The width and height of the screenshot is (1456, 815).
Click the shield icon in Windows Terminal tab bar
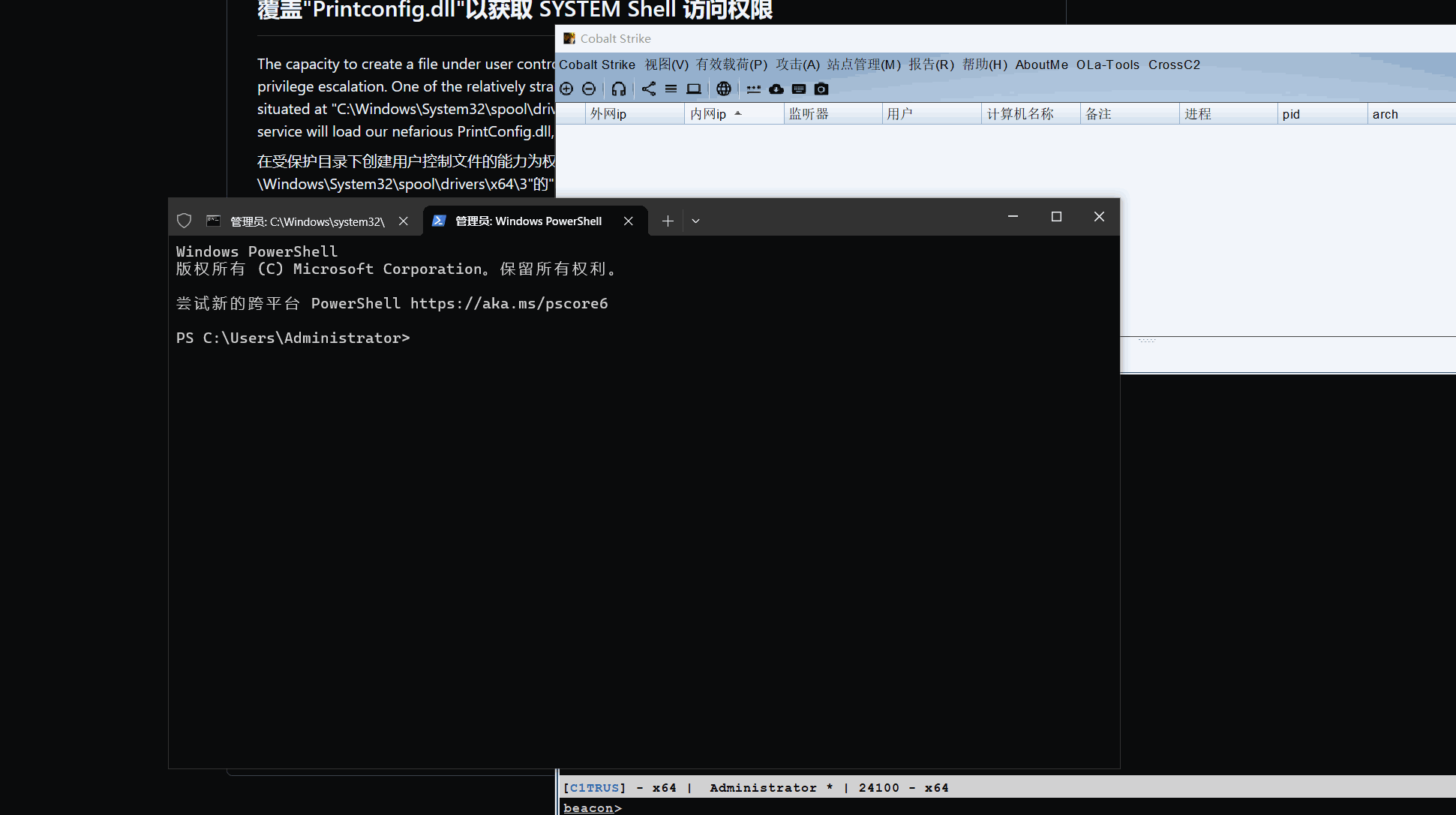pos(184,221)
